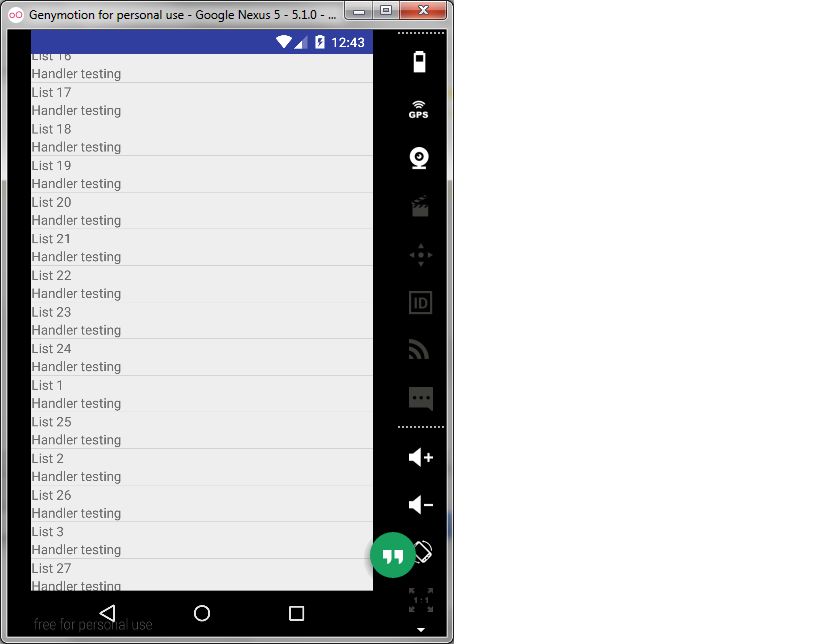Select the List 26 item
The height and width of the screenshot is (644, 819).
pos(202,504)
